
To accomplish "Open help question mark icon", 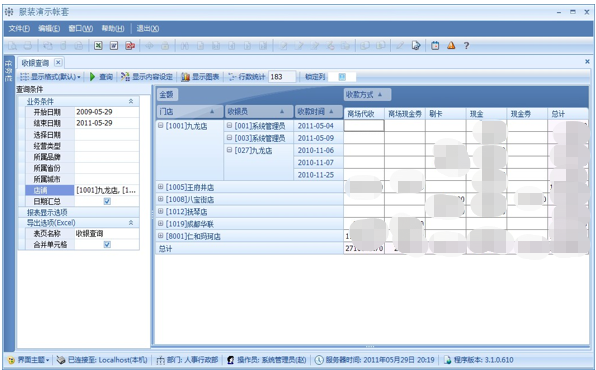I will coord(466,46).
